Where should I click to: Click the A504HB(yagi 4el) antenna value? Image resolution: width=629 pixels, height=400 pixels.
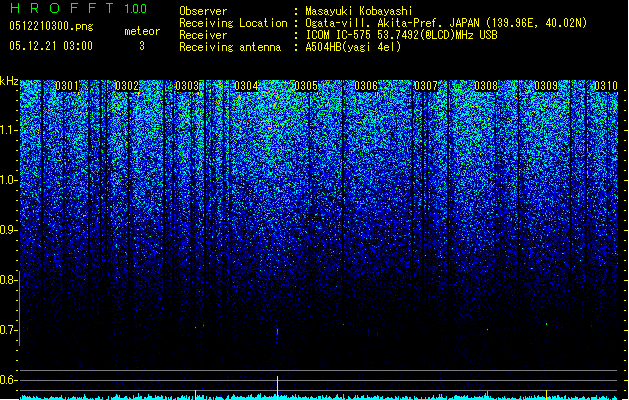(353, 47)
